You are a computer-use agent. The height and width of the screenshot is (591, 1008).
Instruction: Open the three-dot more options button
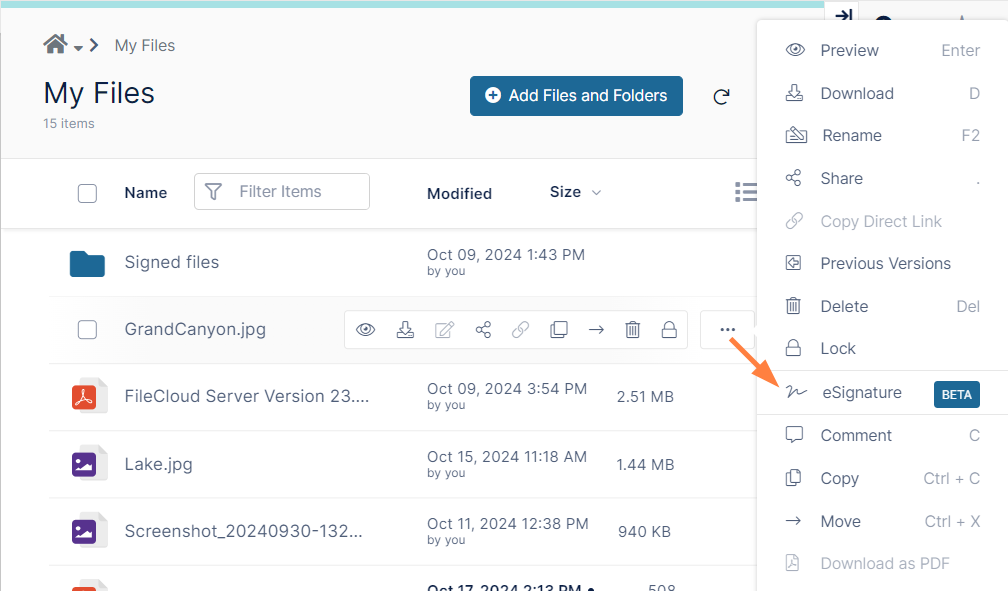pyautogui.click(x=727, y=329)
